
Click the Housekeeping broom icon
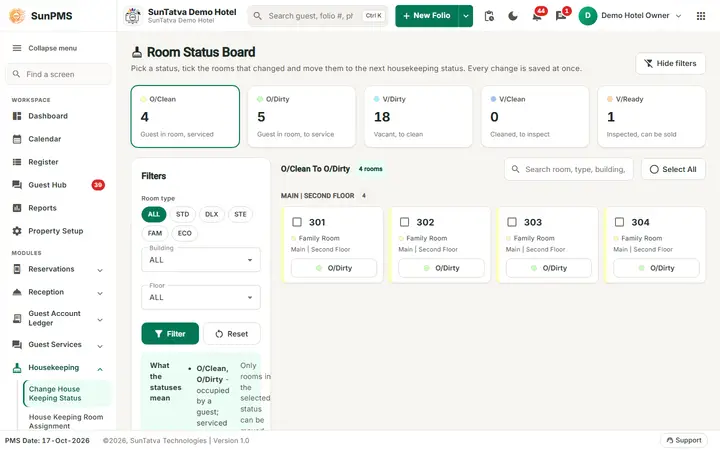click(17, 367)
